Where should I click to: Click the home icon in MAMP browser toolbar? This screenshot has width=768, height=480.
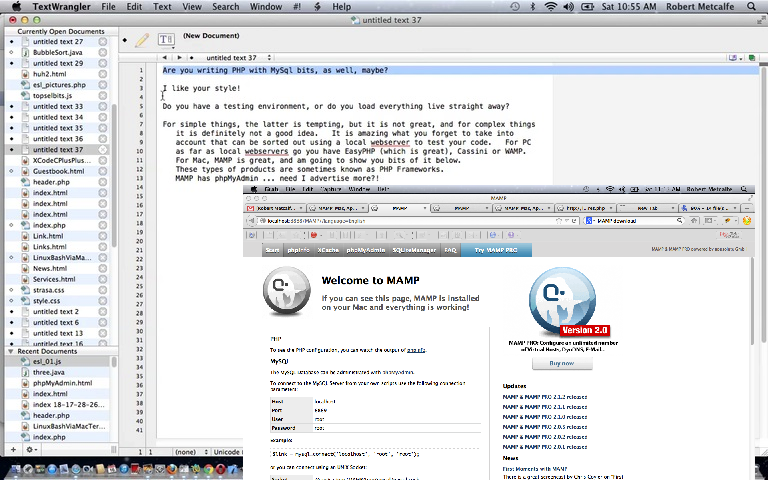click(694, 221)
